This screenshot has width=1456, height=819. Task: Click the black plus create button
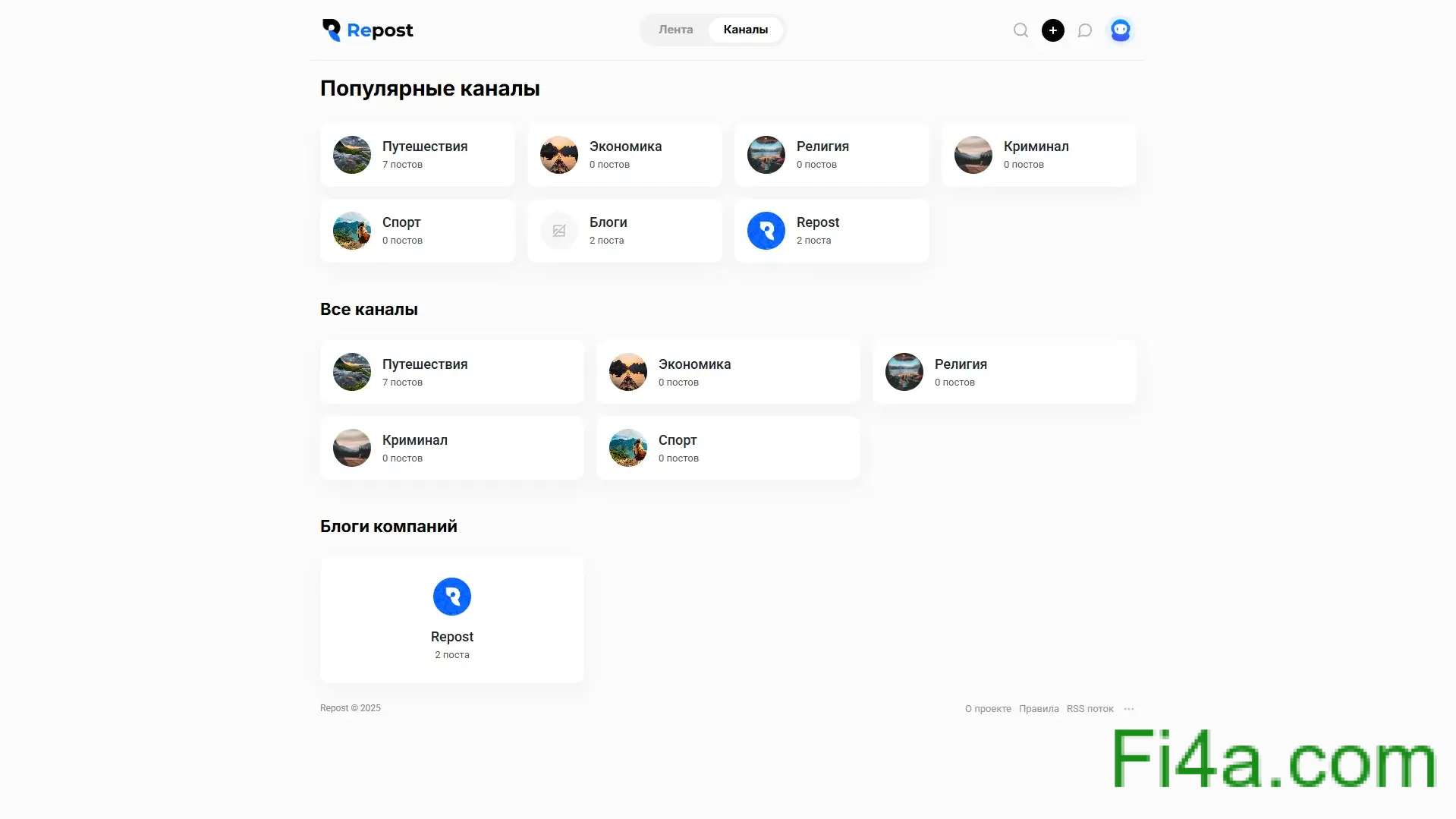[x=1052, y=30]
